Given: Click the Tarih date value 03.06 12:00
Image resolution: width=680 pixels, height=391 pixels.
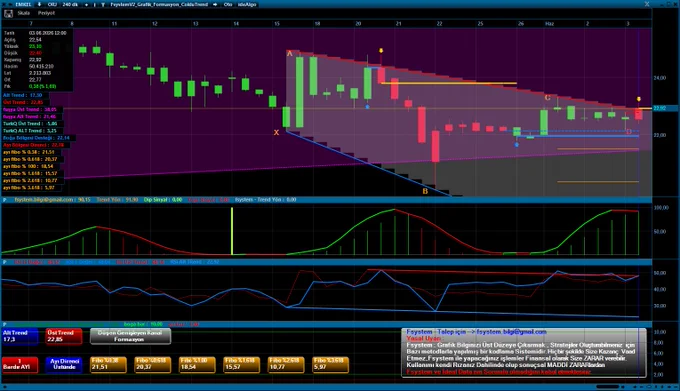Looking at the screenshot, I should 48,33.
